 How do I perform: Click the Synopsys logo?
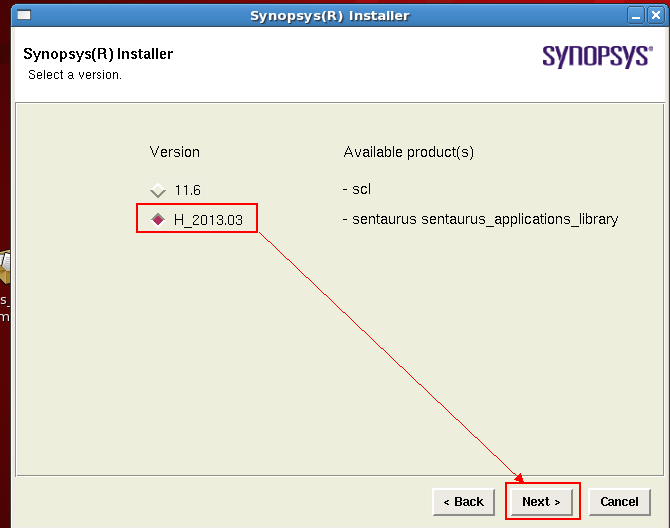point(597,56)
